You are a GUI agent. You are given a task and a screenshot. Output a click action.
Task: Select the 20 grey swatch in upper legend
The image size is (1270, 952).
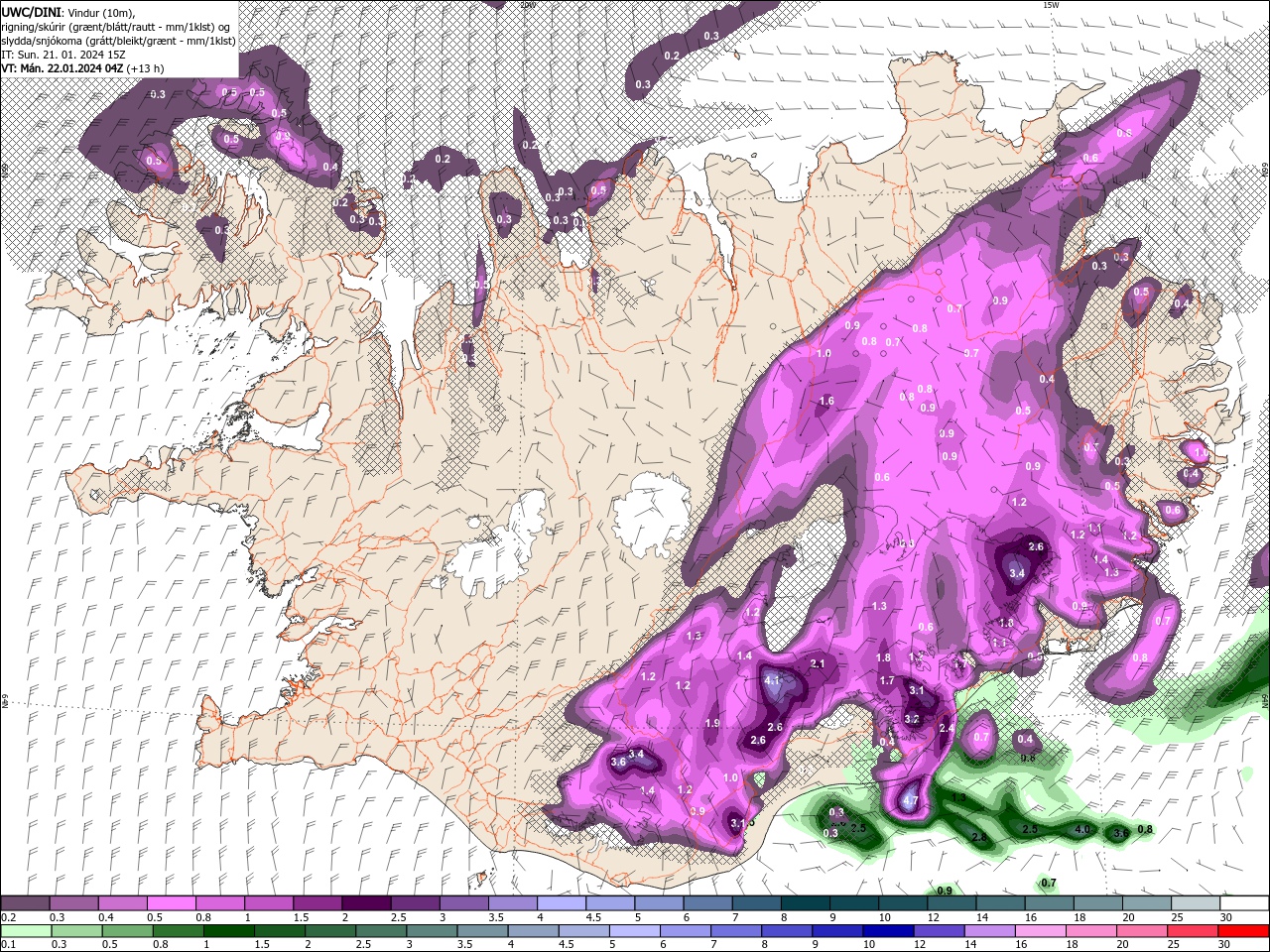(1146, 903)
